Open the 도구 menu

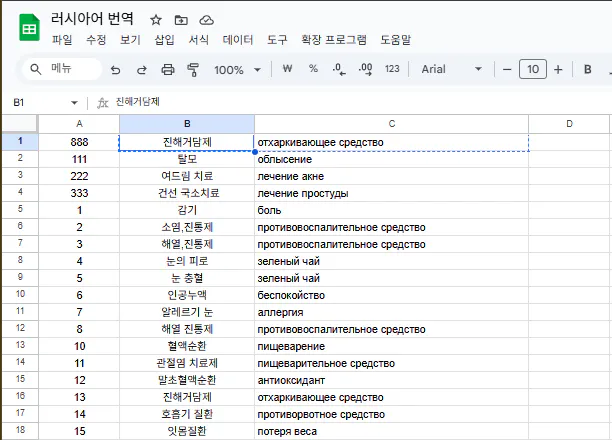tap(277, 39)
